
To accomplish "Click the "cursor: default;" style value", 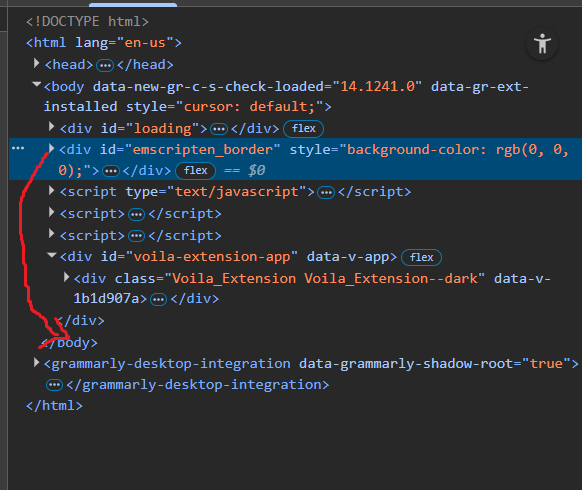I will coord(249,107).
